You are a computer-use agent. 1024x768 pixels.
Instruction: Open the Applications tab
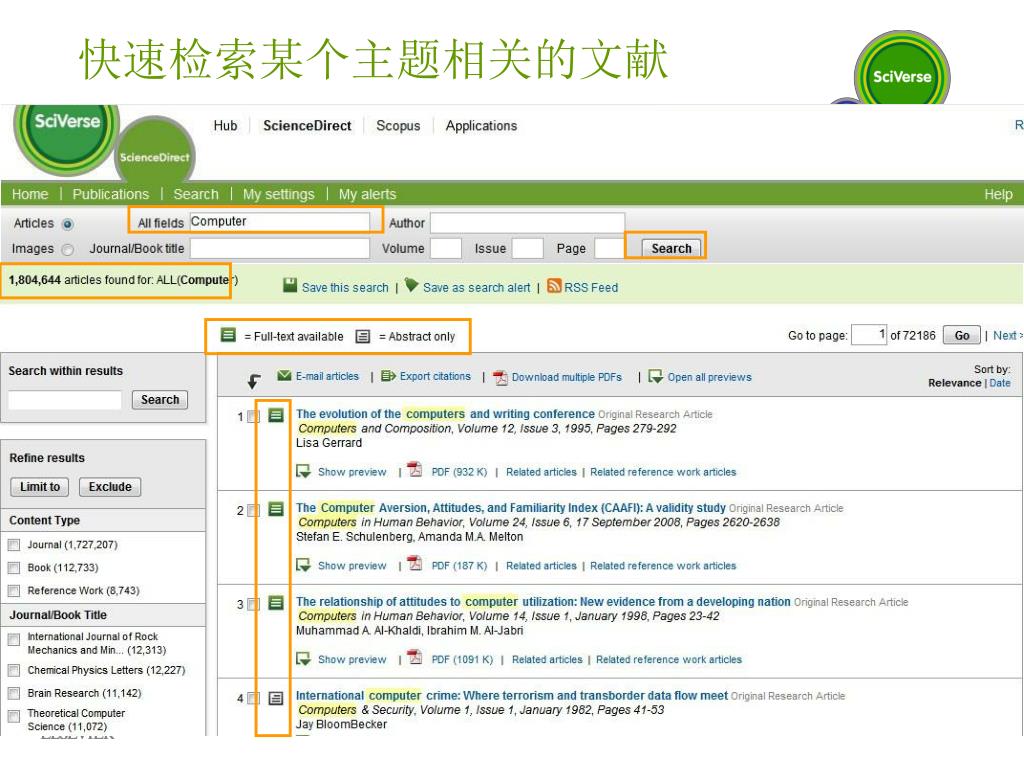[x=481, y=125]
